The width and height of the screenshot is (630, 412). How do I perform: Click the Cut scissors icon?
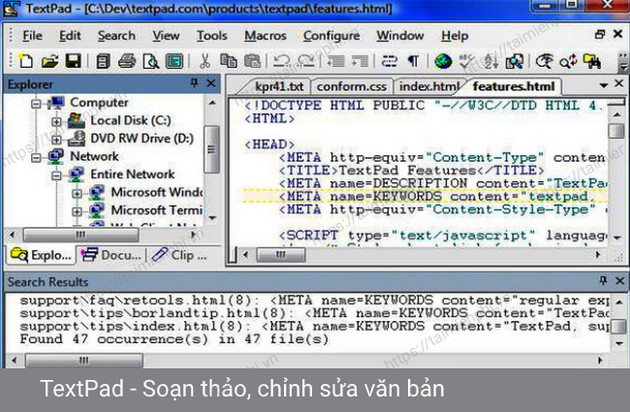click(x=204, y=62)
